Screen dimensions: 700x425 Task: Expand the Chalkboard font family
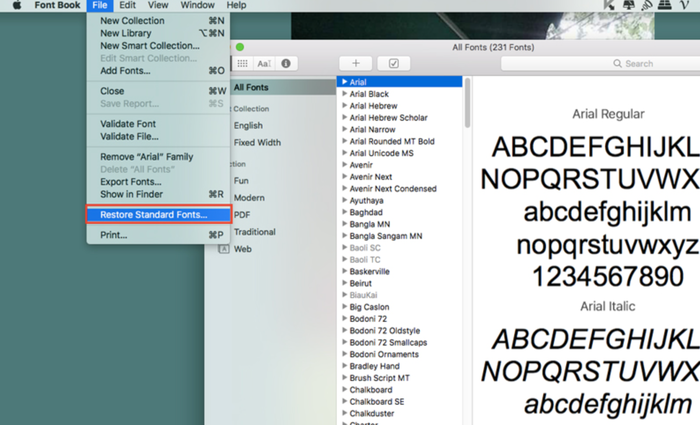(x=345, y=389)
